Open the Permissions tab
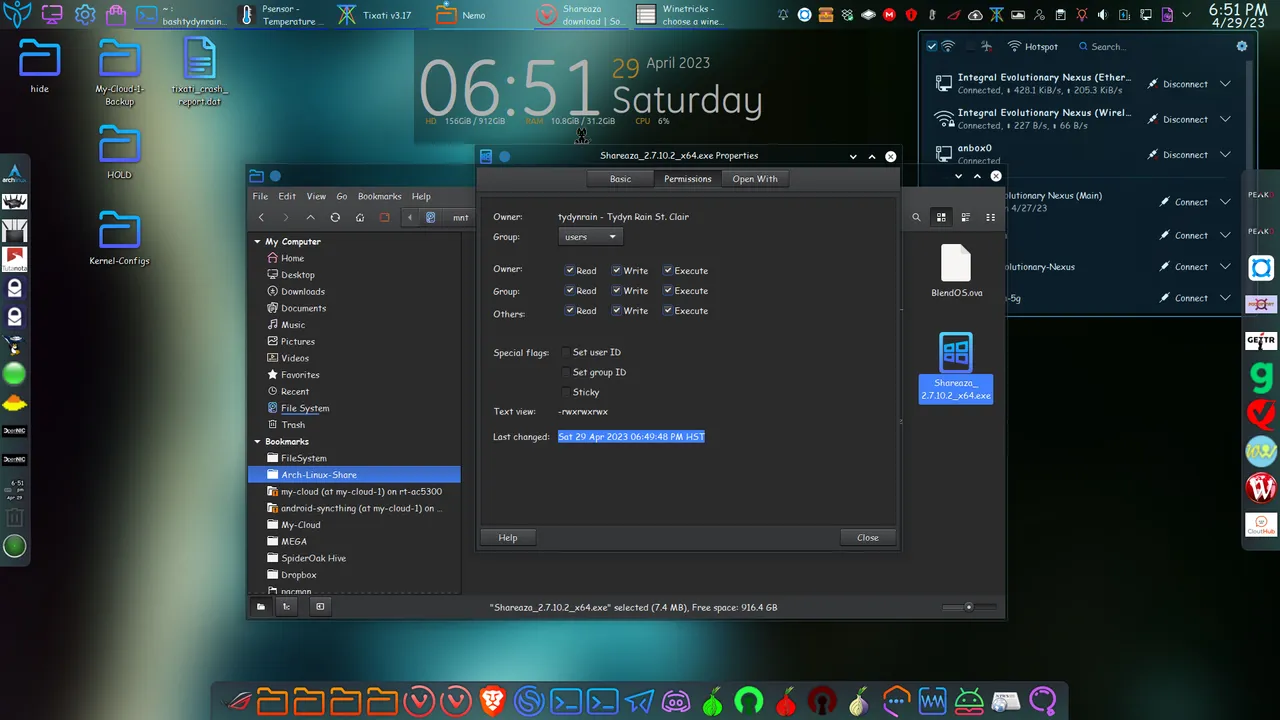 (x=688, y=179)
